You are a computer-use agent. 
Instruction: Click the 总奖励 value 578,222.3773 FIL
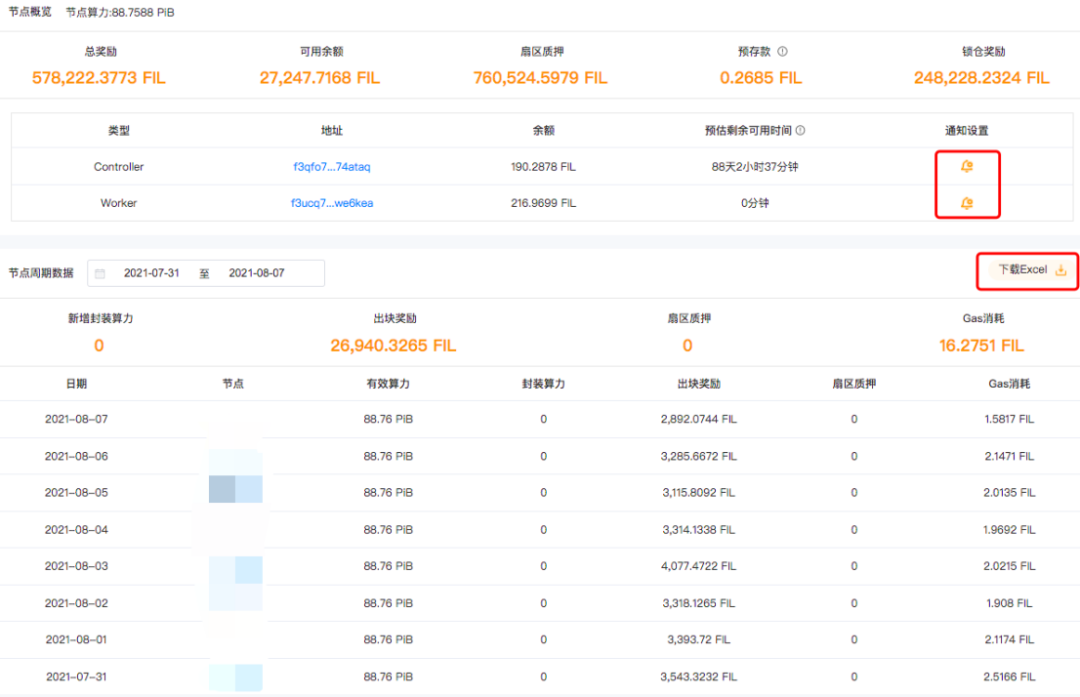point(99,78)
